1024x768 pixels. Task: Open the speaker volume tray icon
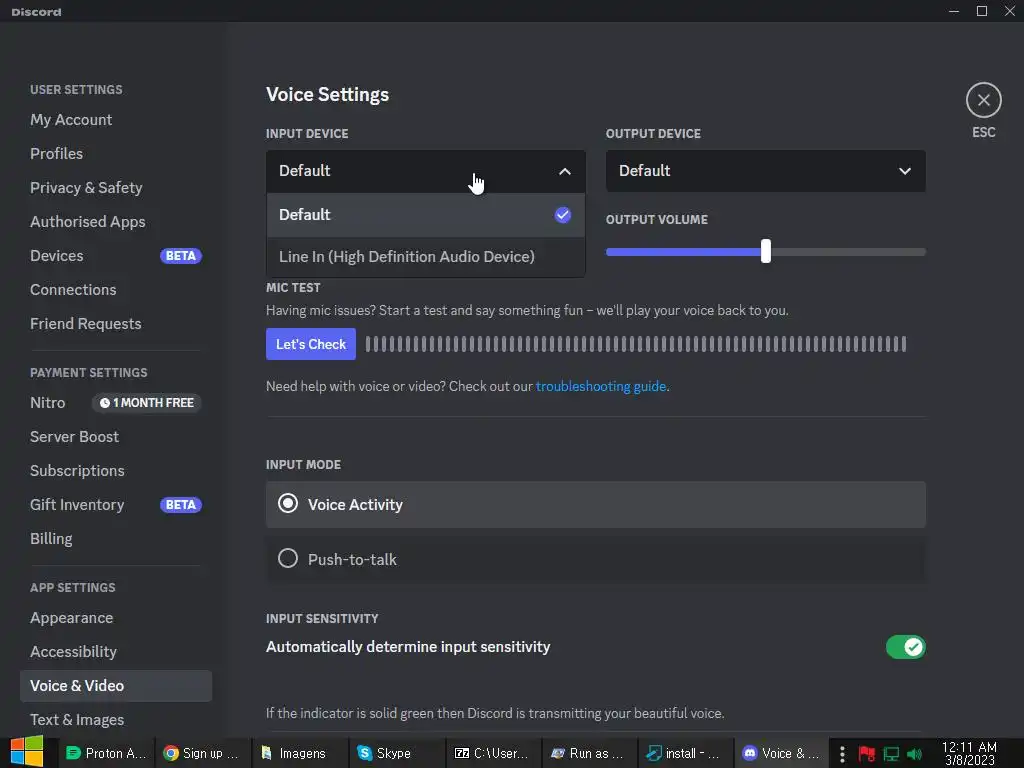point(914,754)
